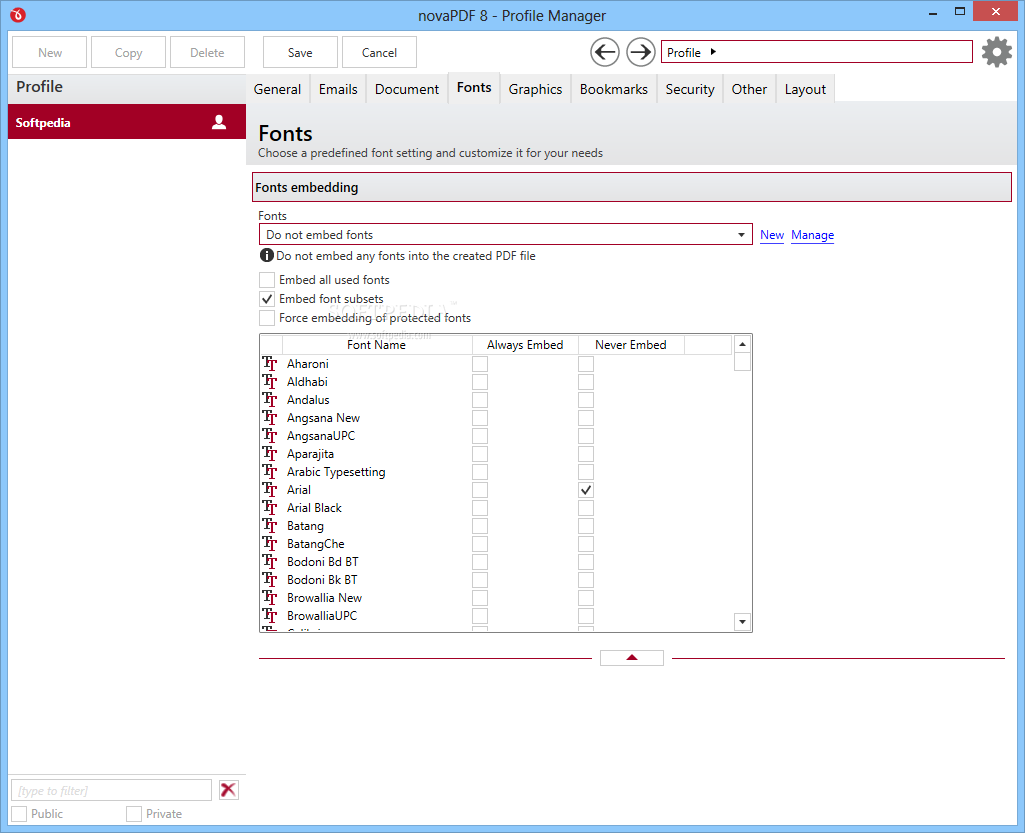Image resolution: width=1025 pixels, height=833 pixels.
Task: Click the forward navigation arrow icon
Action: 641,52
